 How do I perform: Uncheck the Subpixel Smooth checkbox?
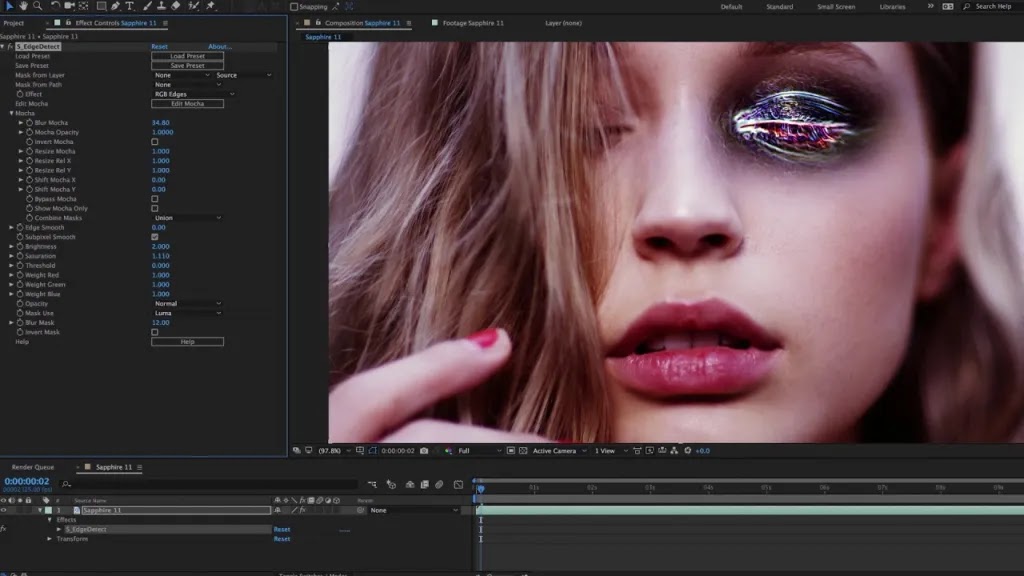tap(154, 237)
